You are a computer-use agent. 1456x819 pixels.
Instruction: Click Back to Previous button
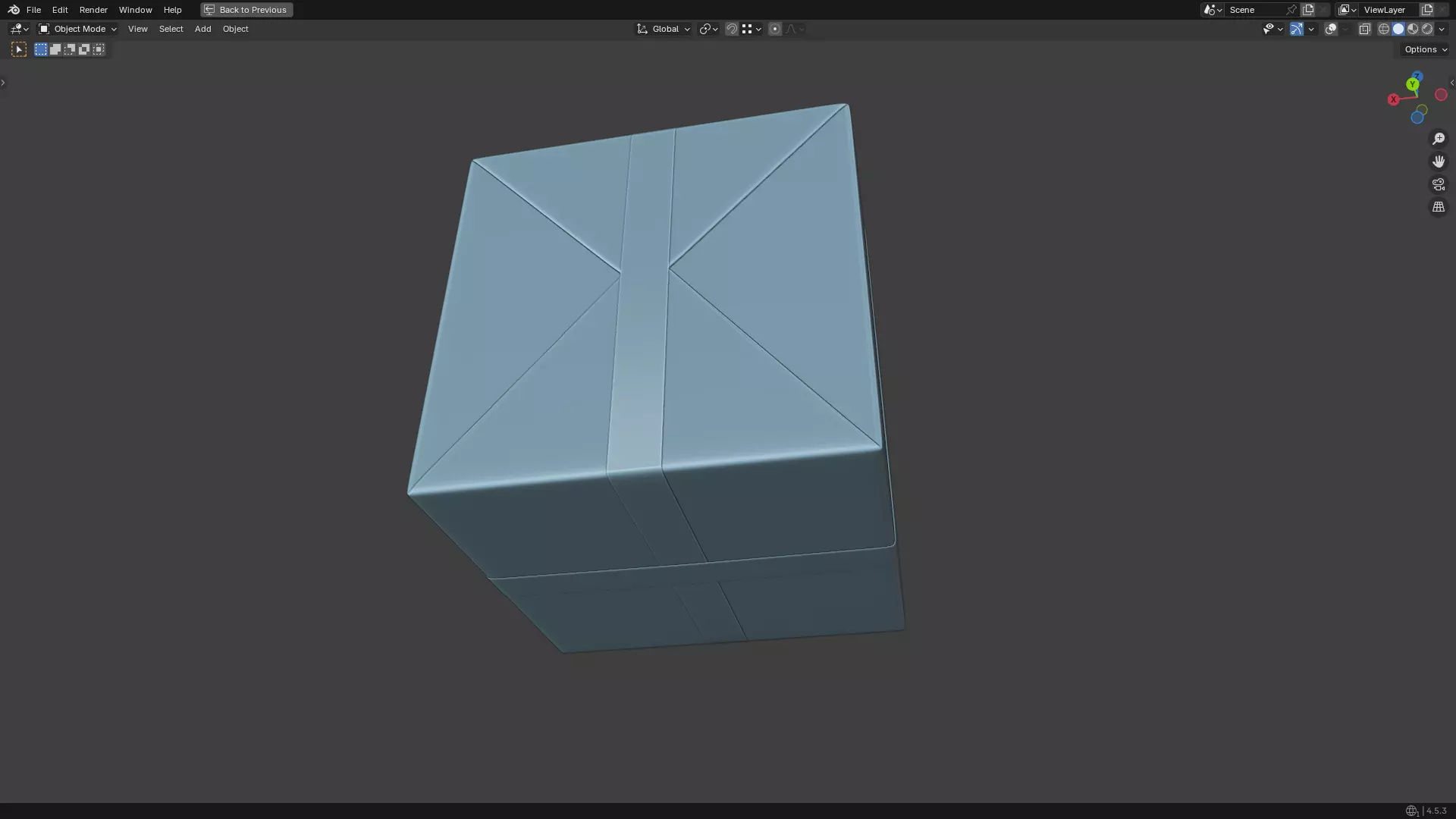[246, 10]
